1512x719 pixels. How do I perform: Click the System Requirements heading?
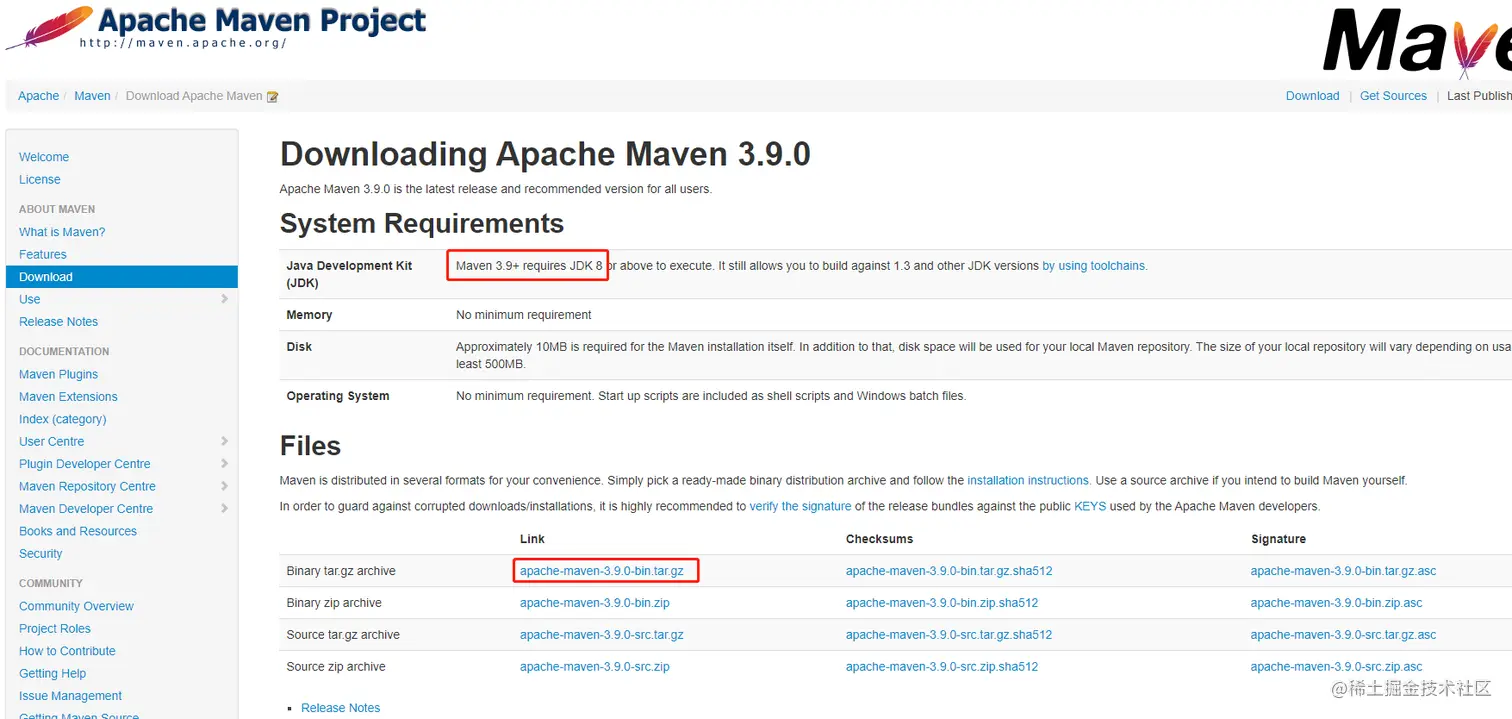click(x=422, y=223)
